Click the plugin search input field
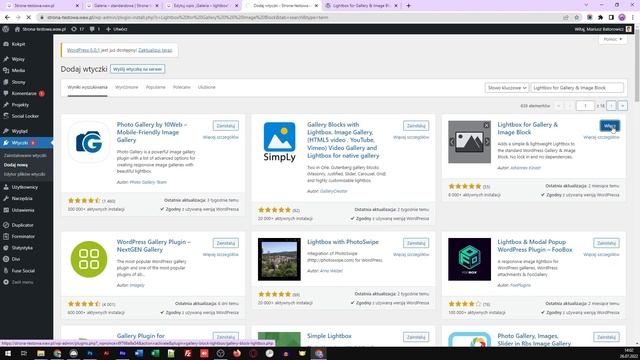This screenshot has height=360, width=640. (x=577, y=88)
